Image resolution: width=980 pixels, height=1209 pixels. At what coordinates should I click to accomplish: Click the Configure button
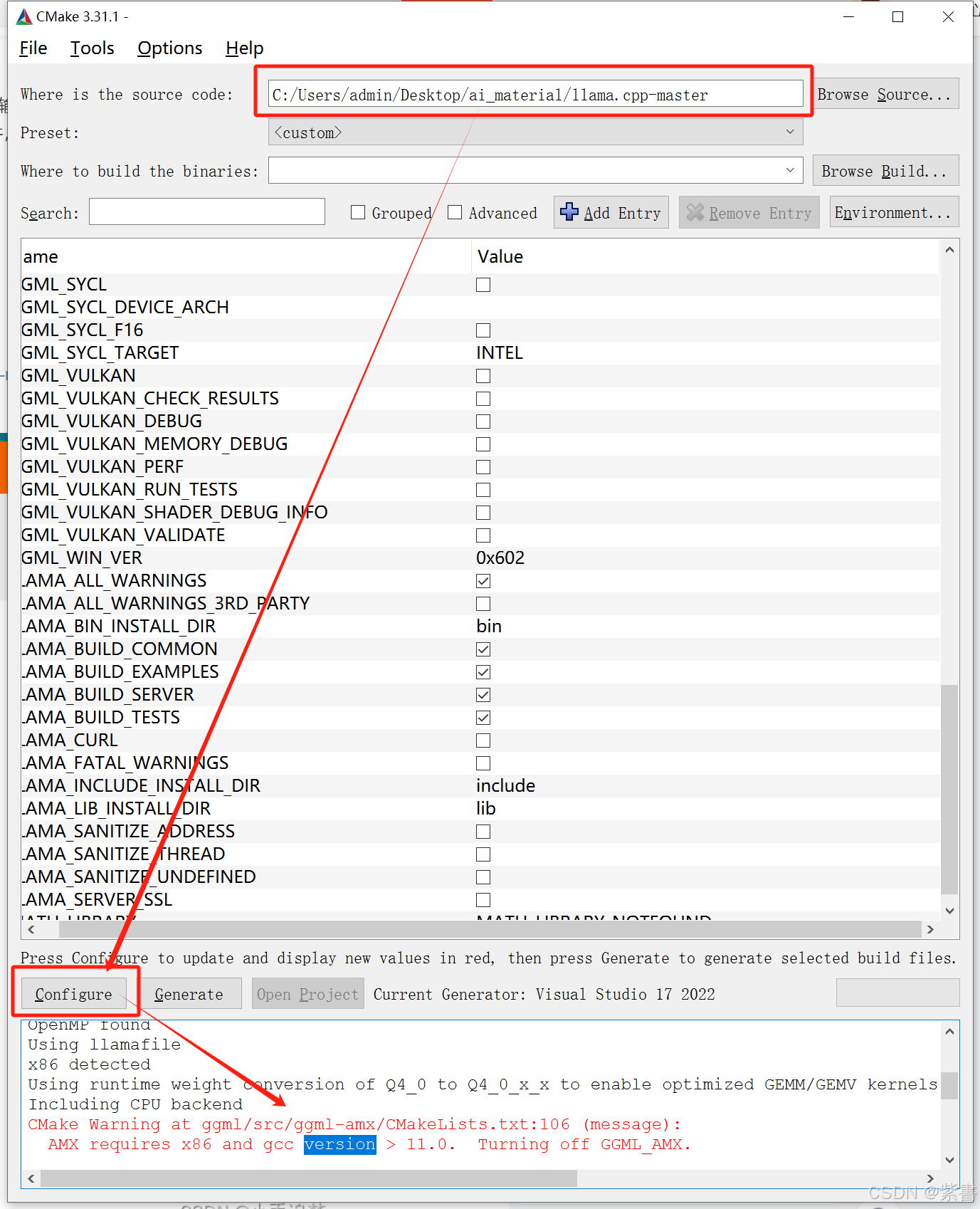[x=73, y=993]
